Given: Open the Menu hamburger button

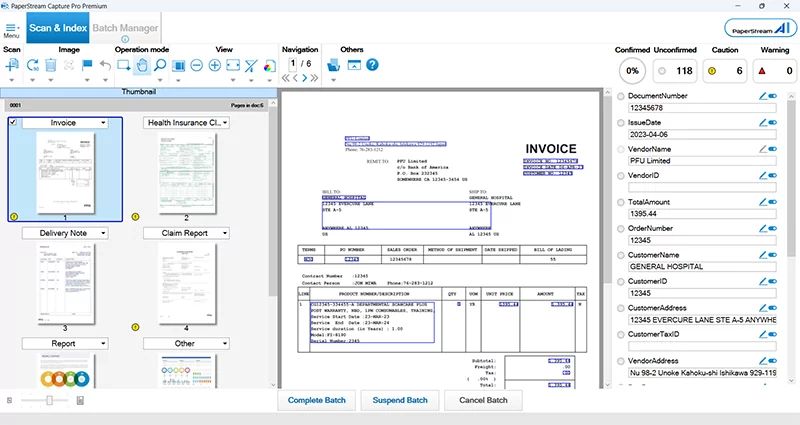Looking at the screenshot, I should (x=11, y=29).
